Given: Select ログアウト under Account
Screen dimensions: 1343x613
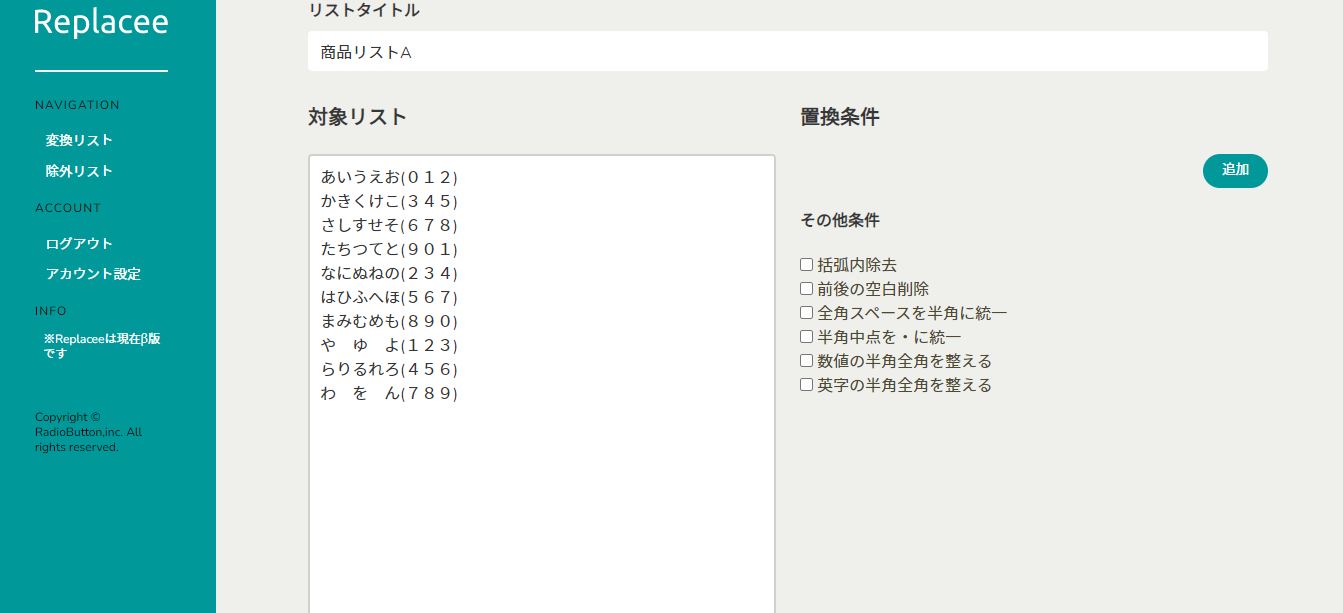Looking at the screenshot, I should [x=79, y=244].
